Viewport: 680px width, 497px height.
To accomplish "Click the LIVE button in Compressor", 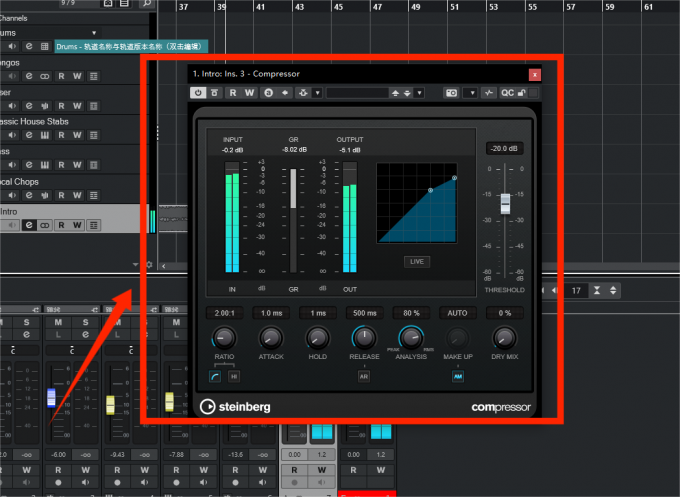I will pyautogui.click(x=417, y=262).
